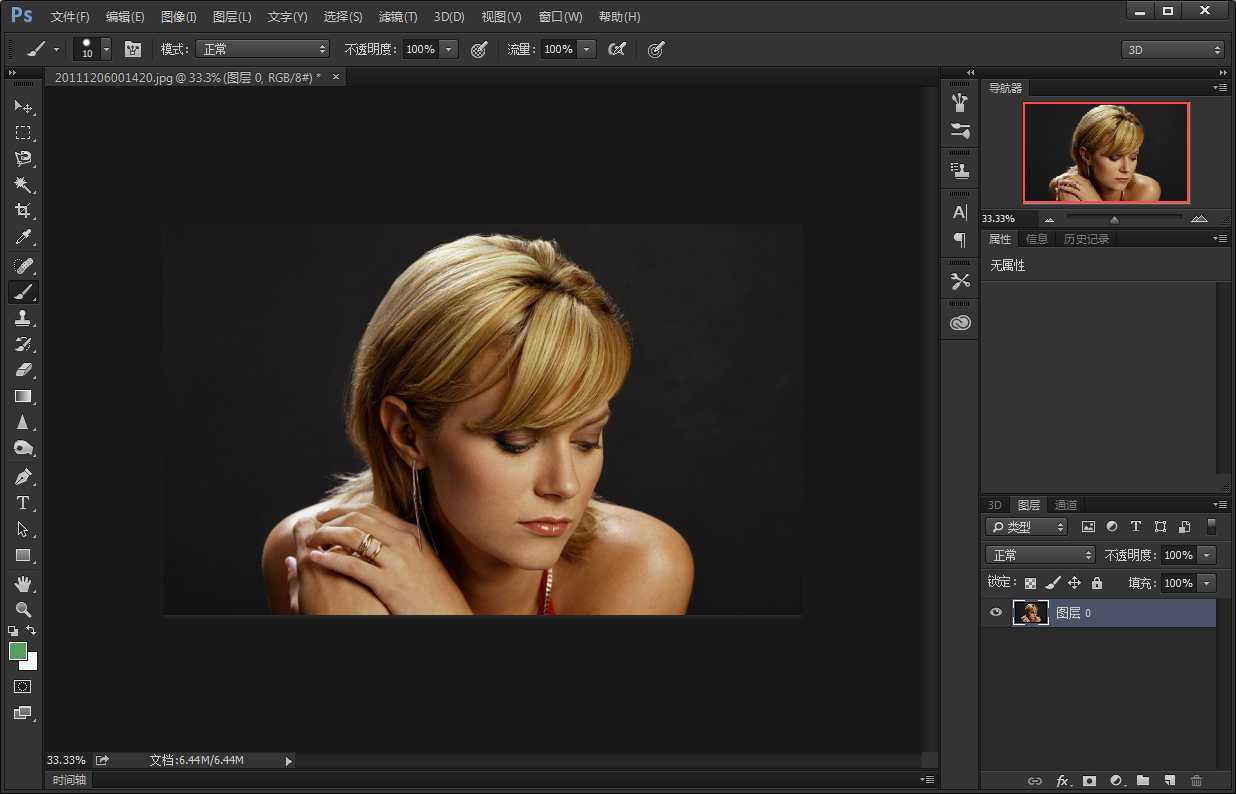
Task: Expand the layer 不透明度 opacity dropdown arrow
Action: click(1207, 555)
